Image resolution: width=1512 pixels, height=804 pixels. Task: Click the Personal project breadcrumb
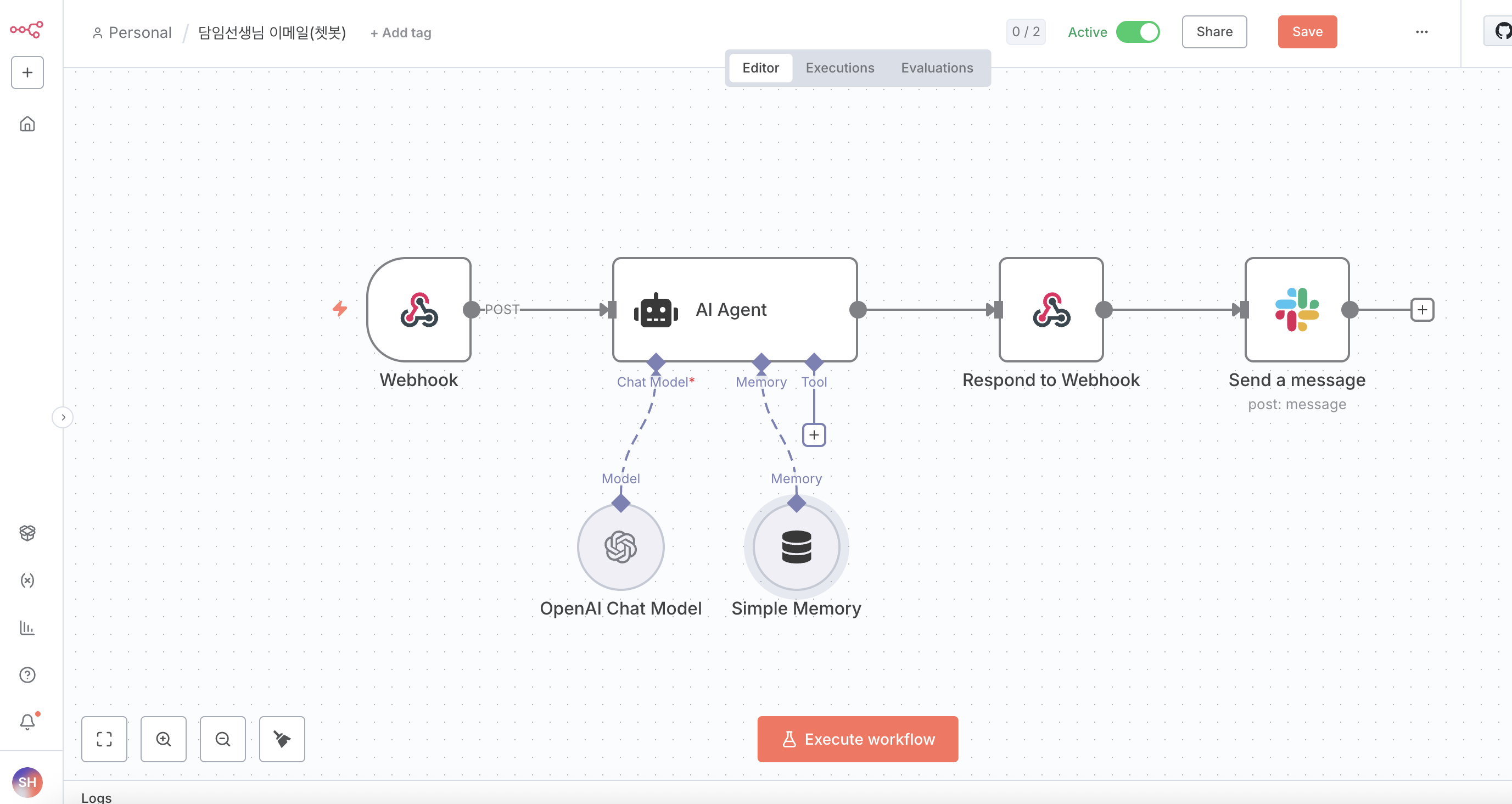point(132,32)
